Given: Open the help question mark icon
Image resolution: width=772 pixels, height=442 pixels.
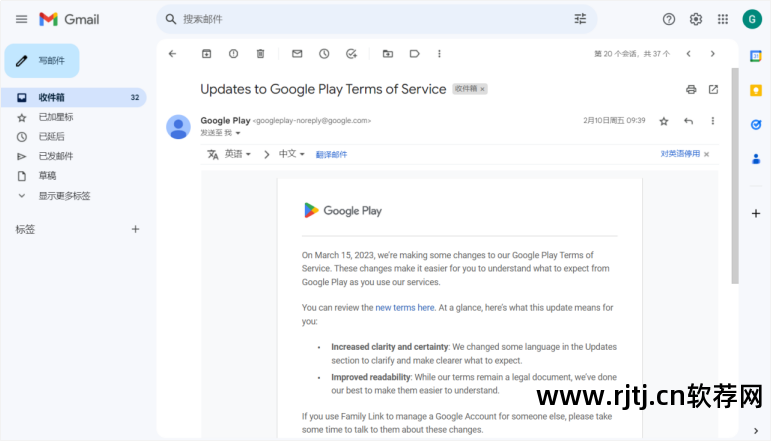Looking at the screenshot, I should [668, 19].
